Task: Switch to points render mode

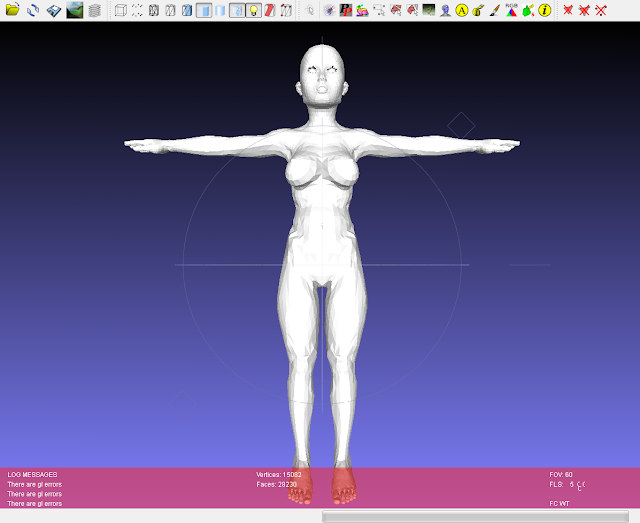Action: point(137,10)
